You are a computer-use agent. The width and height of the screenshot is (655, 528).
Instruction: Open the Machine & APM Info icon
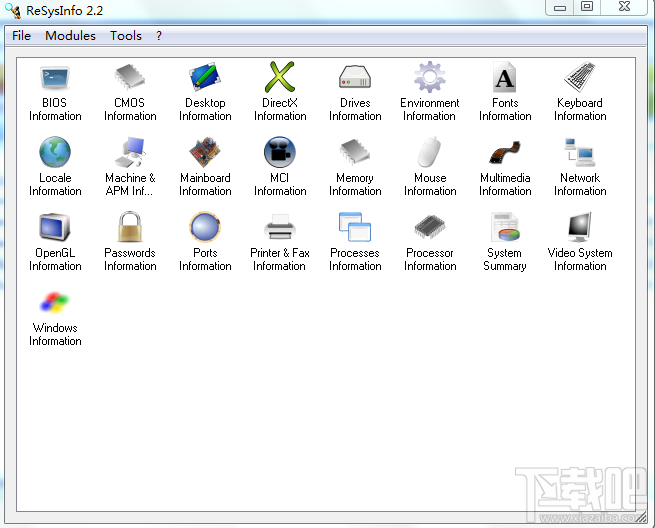point(130,152)
